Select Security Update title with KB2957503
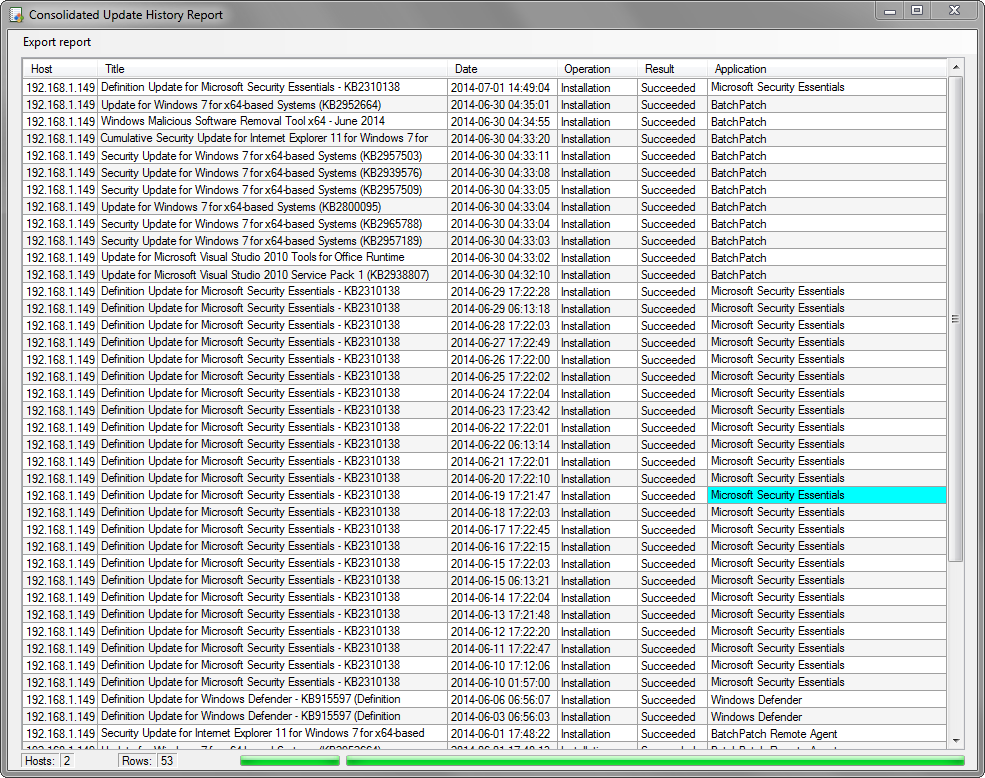985x778 pixels. click(x=272, y=156)
